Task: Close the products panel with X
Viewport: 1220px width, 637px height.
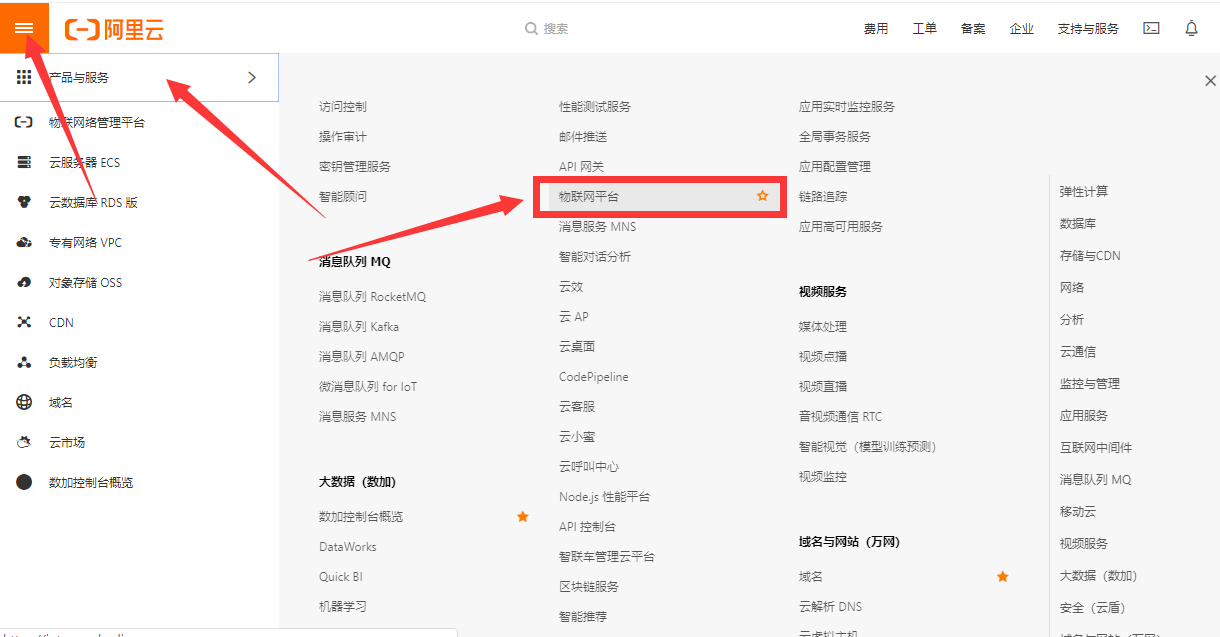Action: pos(1210,81)
